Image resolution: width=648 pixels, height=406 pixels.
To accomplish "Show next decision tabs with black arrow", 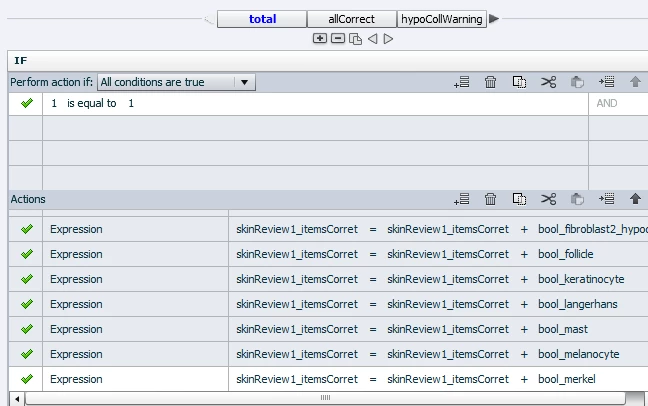I will pyautogui.click(x=494, y=19).
